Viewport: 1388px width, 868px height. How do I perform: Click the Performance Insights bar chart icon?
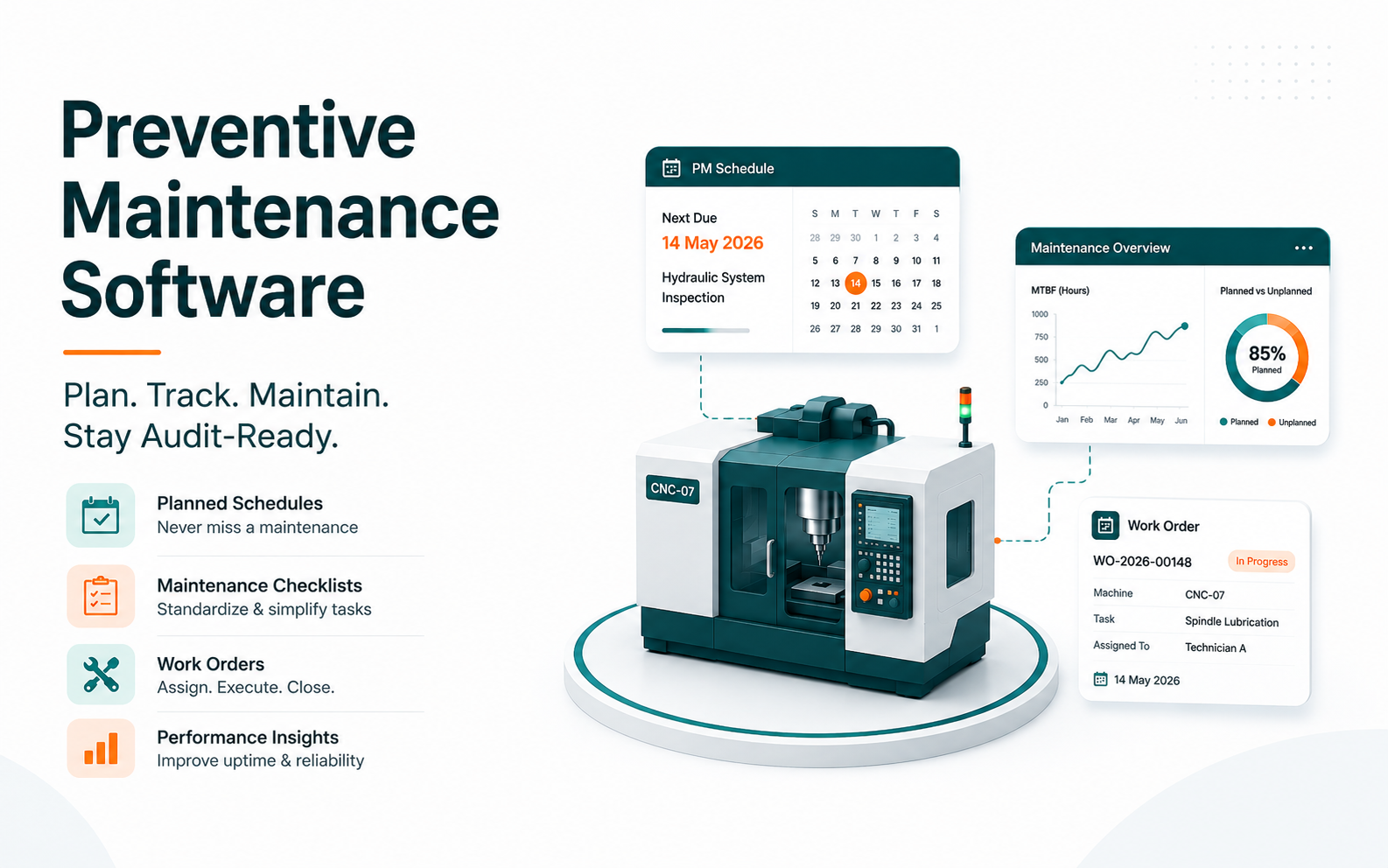101,749
